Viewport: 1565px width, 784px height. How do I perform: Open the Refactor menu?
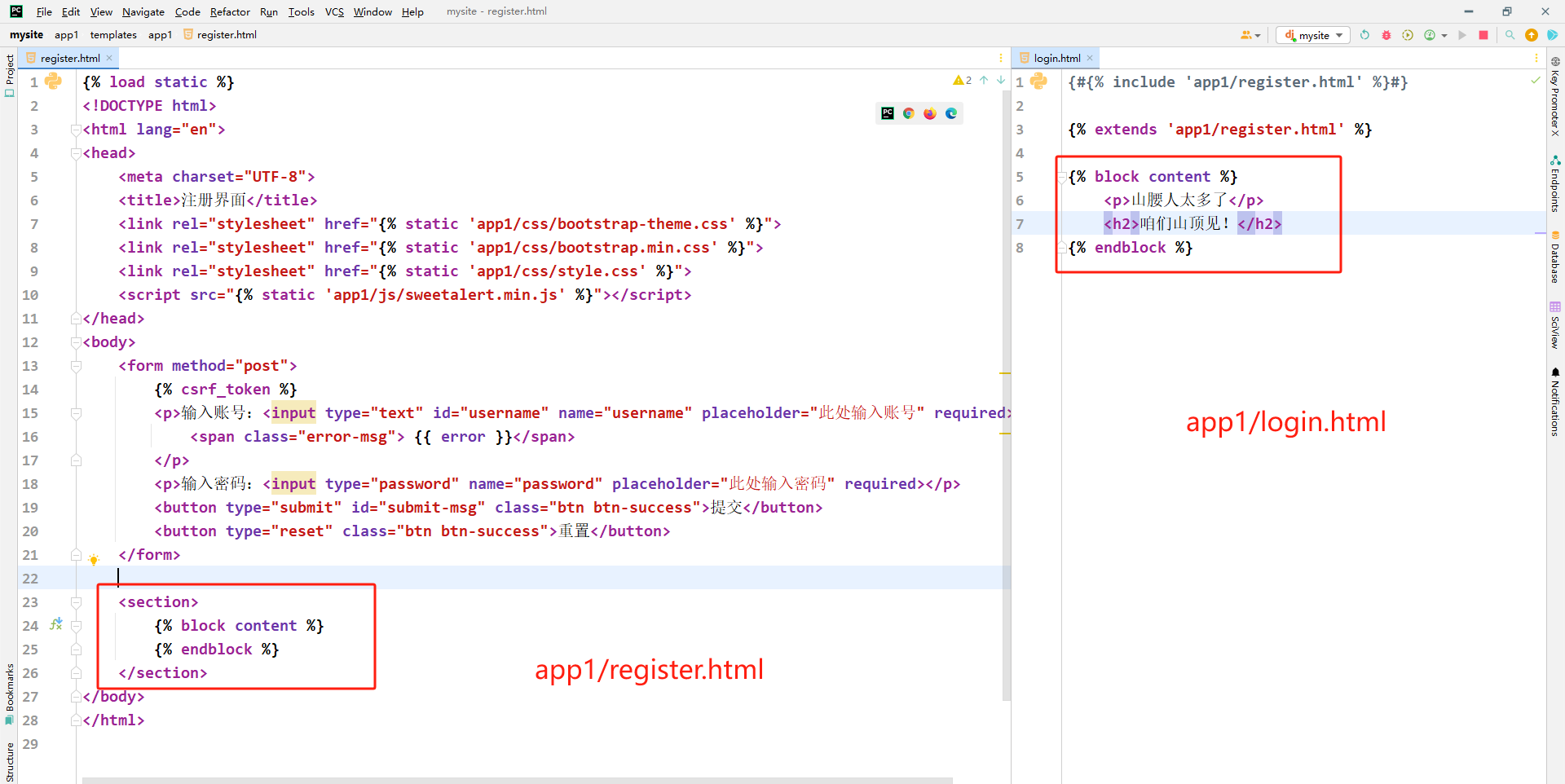click(230, 11)
